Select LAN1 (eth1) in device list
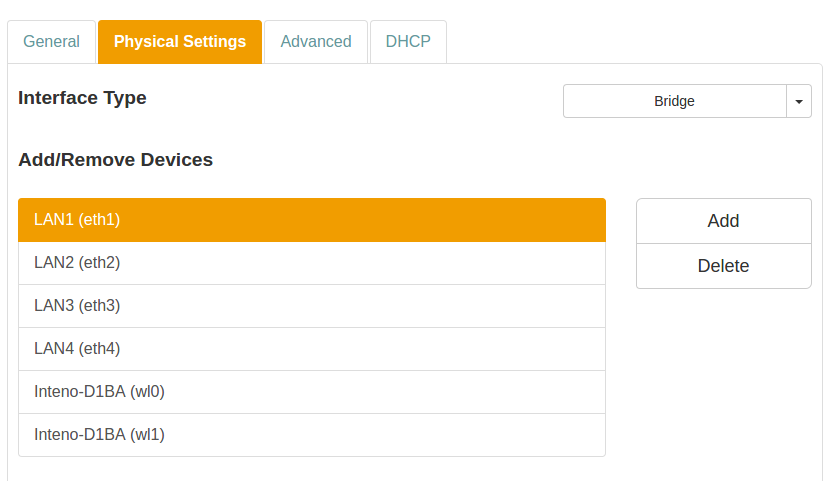The image size is (827, 481). tap(311, 220)
